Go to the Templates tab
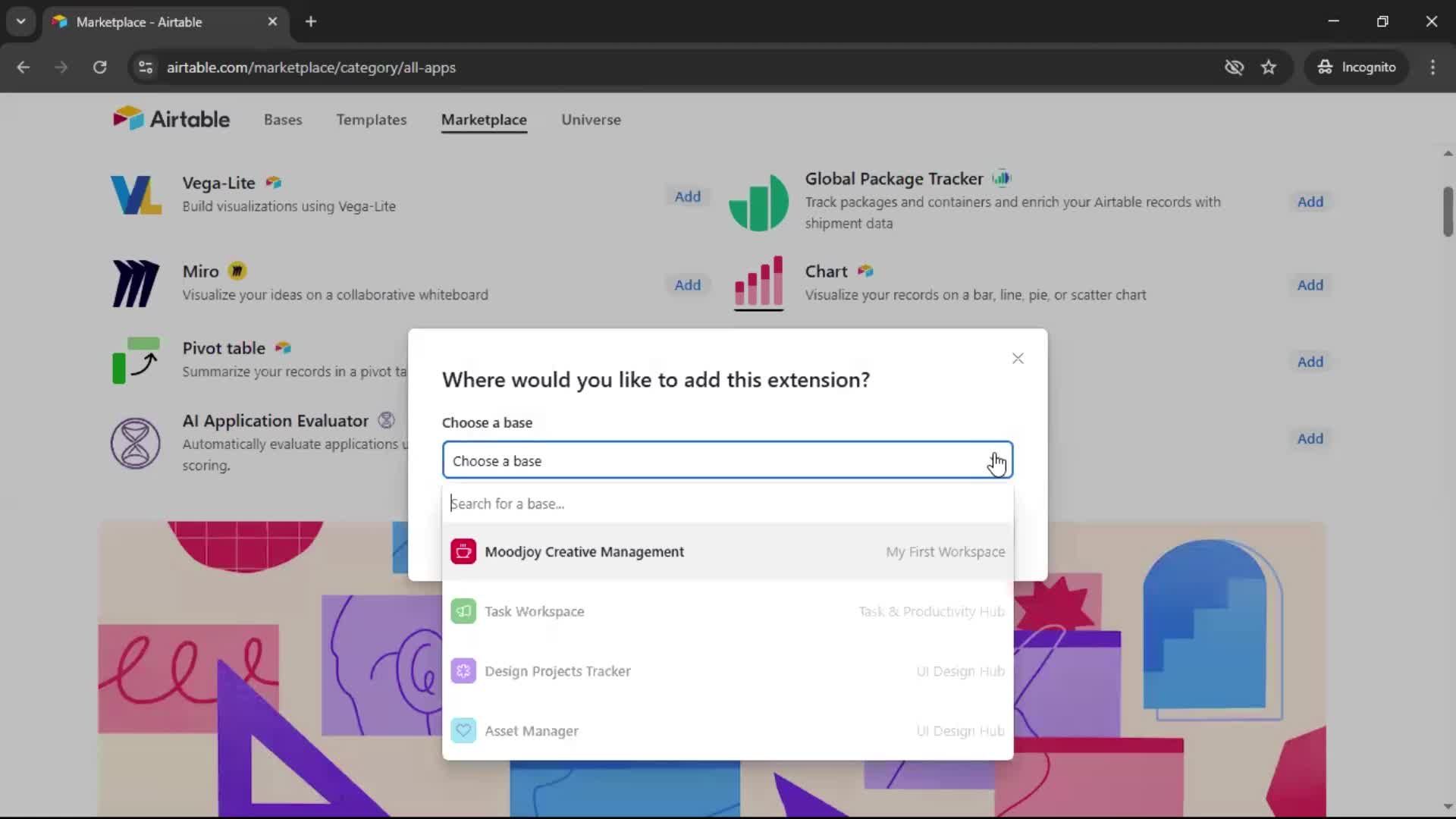1456x819 pixels. [x=372, y=120]
